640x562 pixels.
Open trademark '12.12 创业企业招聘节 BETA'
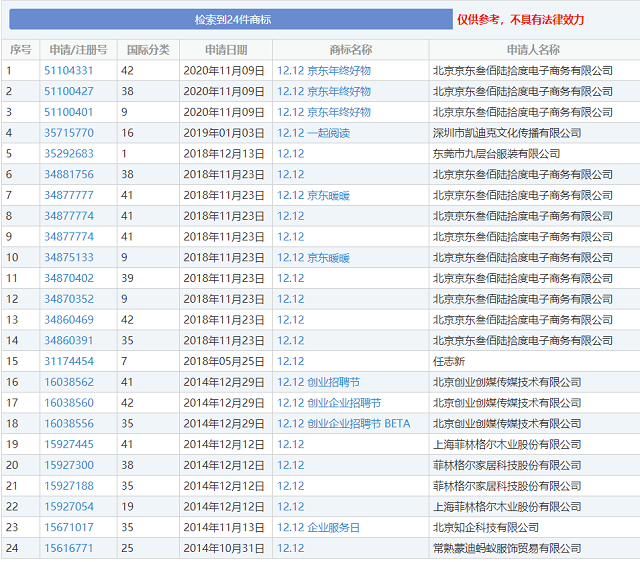(344, 424)
